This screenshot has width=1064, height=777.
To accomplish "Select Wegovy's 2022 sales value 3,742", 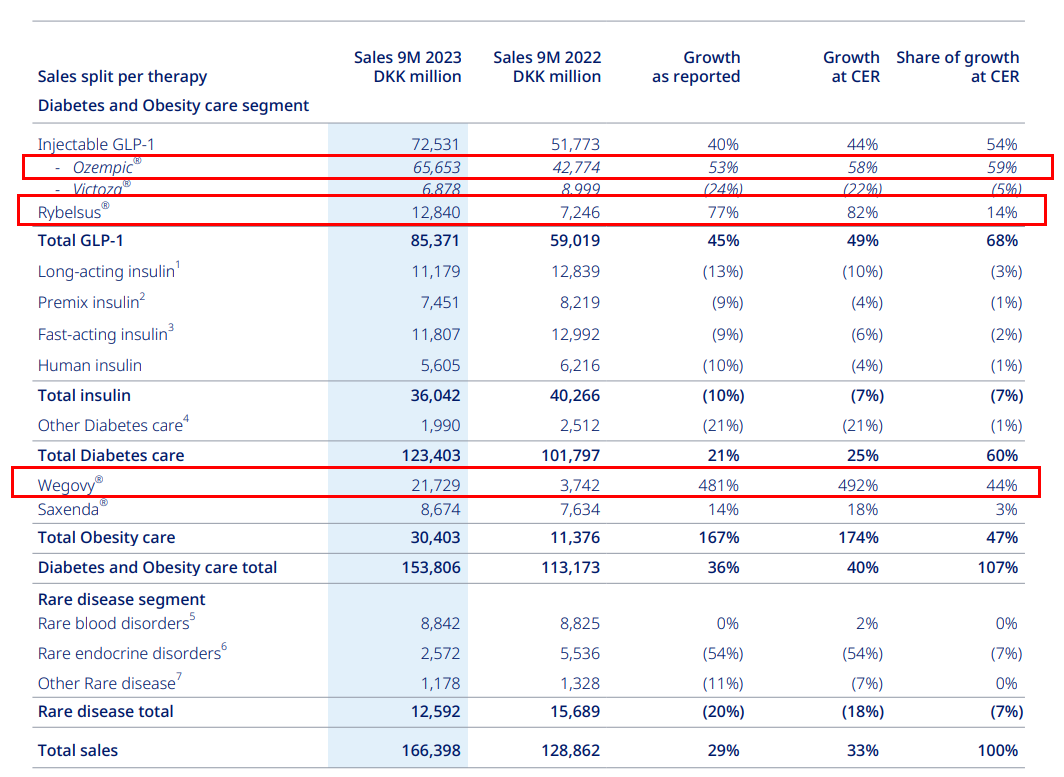I will 580,485.
